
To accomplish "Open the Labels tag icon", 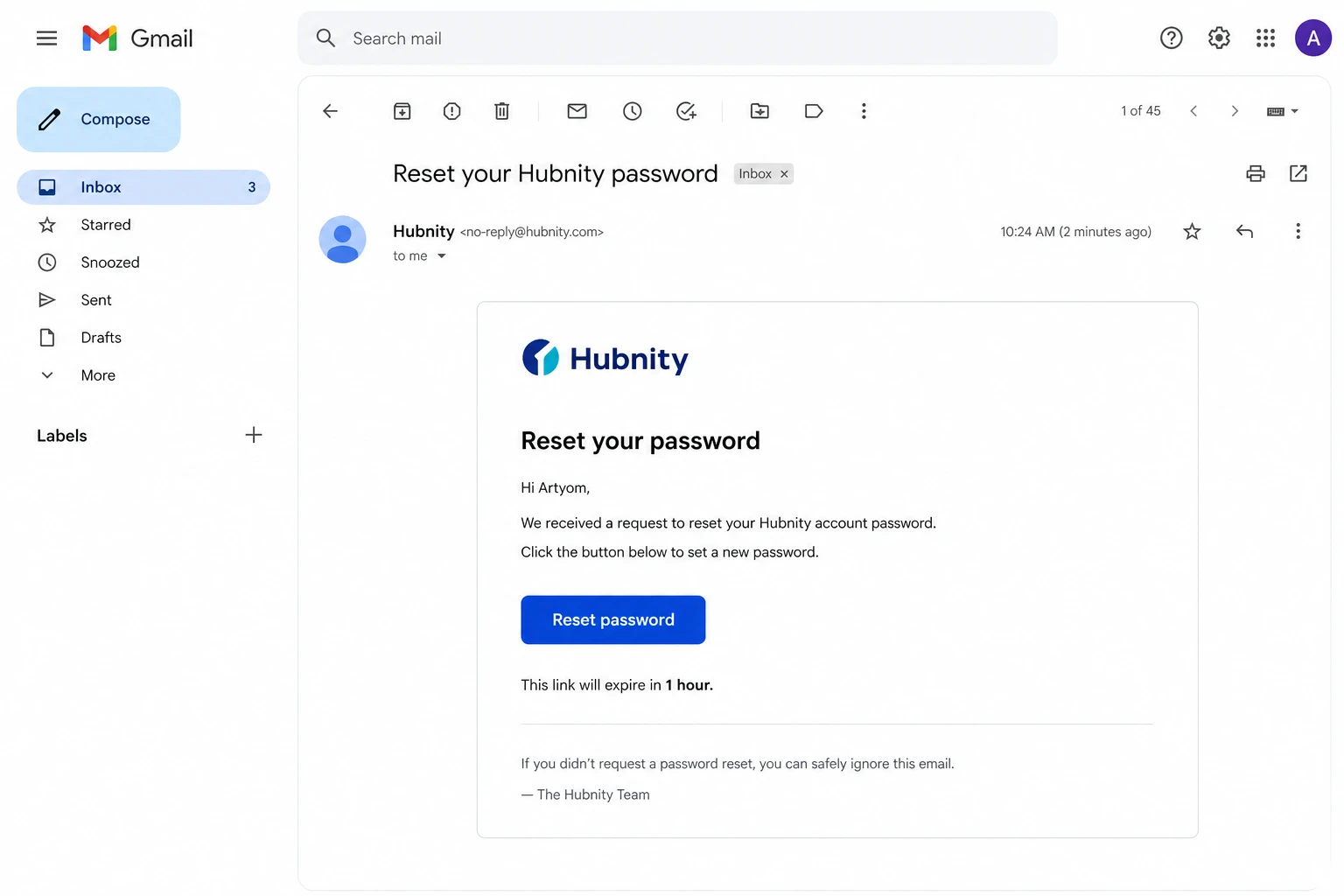I will [x=814, y=111].
